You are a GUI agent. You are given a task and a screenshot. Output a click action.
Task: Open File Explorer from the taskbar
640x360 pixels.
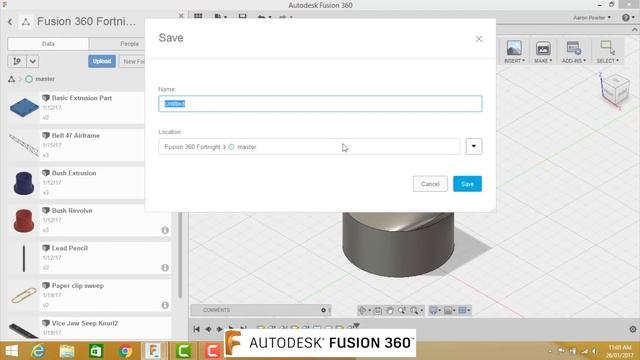click(x=67, y=351)
